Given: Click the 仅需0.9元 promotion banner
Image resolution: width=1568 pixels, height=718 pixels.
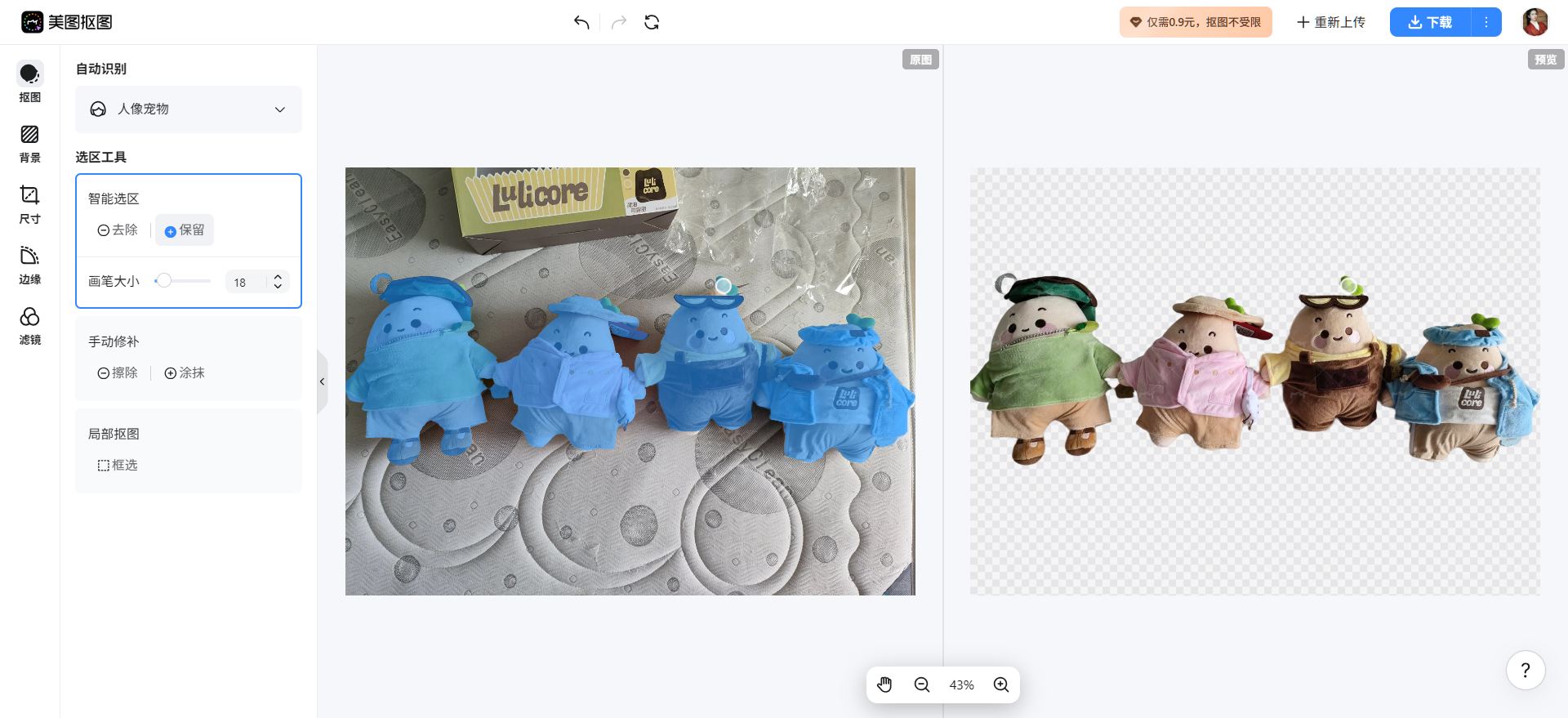Looking at the screenshot, I should 1196,22.
